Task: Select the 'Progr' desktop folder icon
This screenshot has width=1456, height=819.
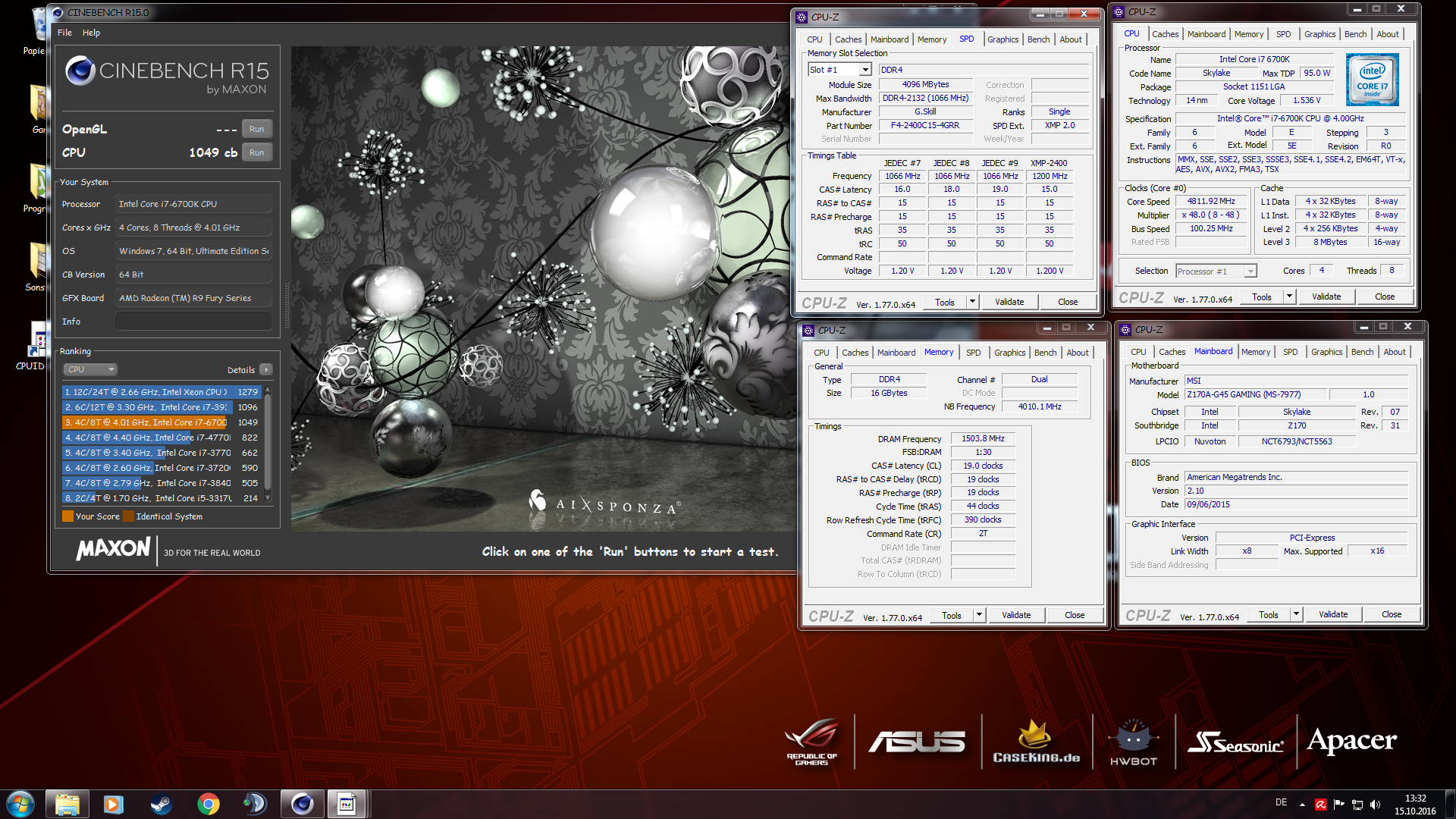Action: click(36, 186)
